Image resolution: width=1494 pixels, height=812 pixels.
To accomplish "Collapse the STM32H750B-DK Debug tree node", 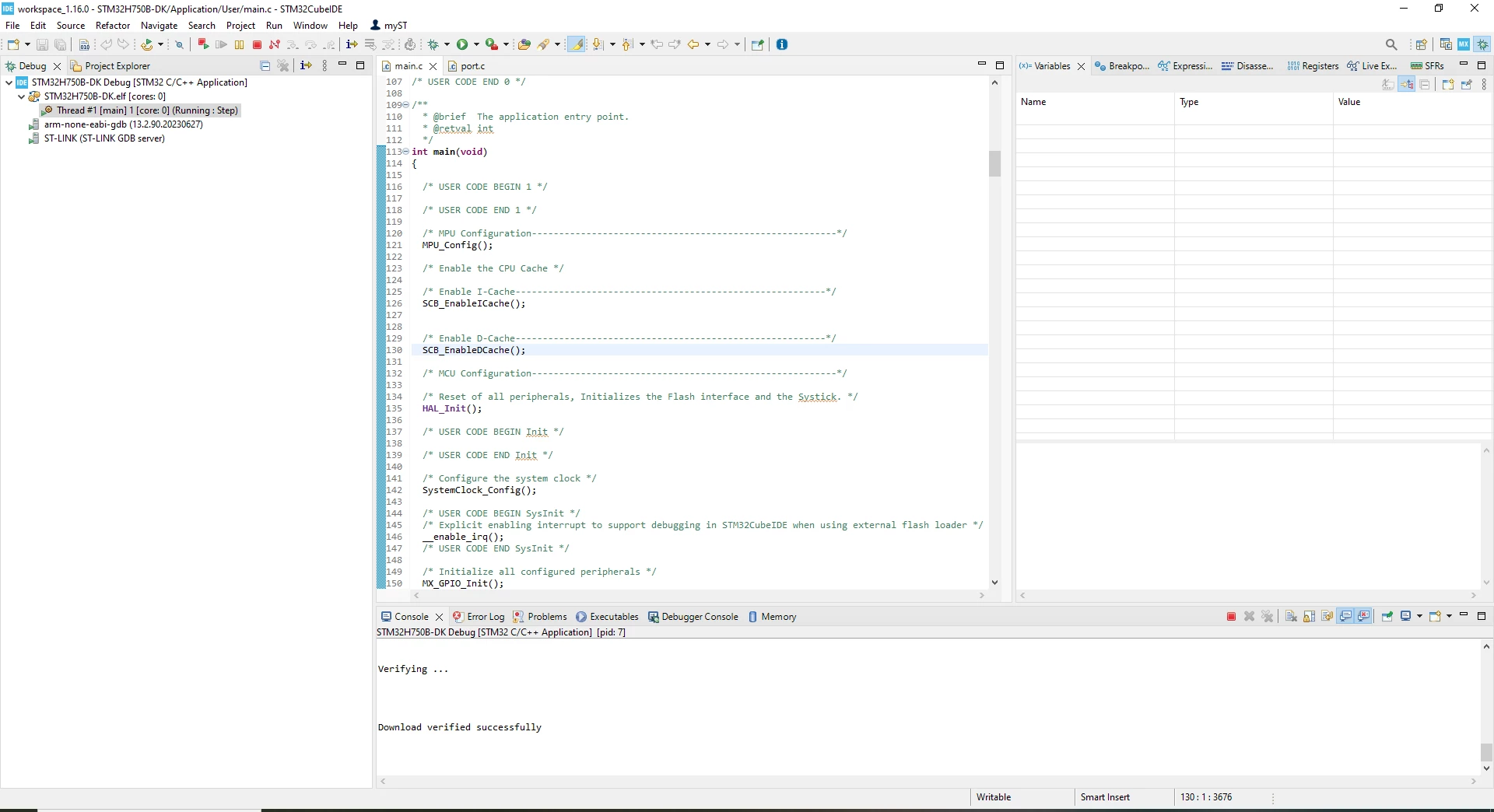I will coord(9,82).
